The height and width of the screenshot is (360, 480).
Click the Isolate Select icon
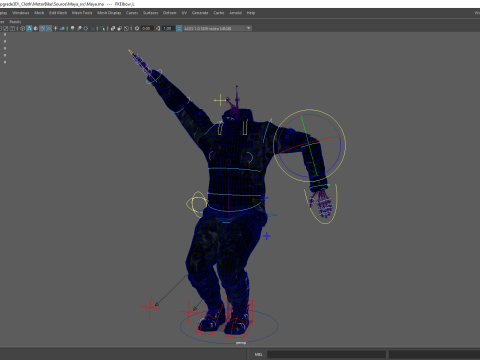(x=102, y=28)
